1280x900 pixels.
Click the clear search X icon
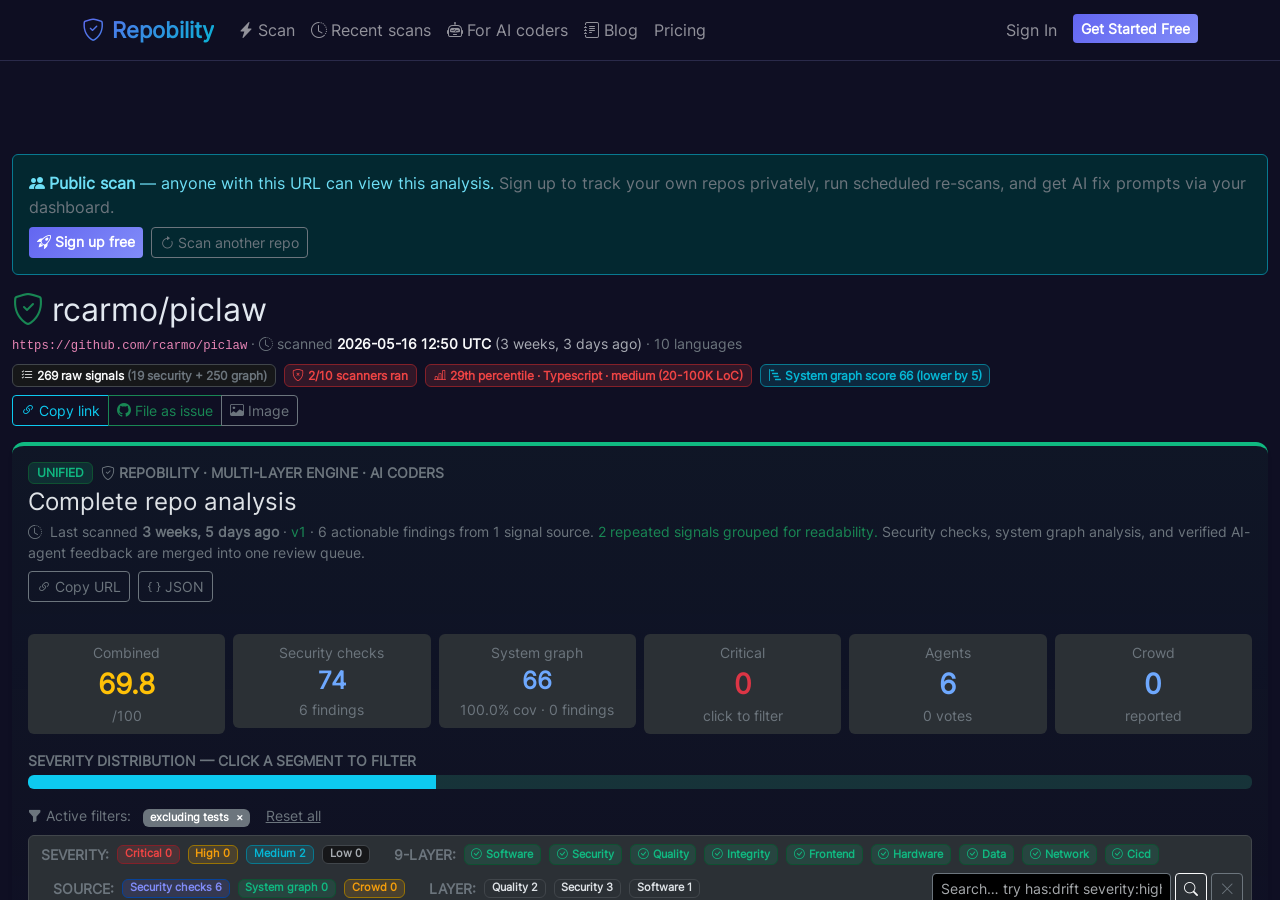[x=1227, y=887]
